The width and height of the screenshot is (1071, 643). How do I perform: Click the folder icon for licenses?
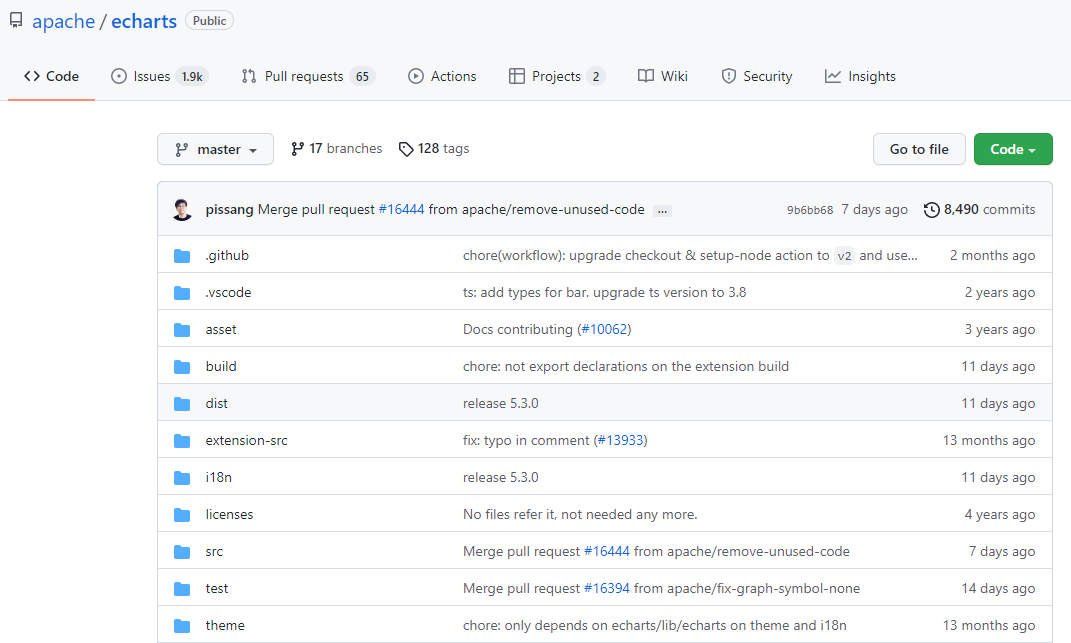[x=182, y=514]
